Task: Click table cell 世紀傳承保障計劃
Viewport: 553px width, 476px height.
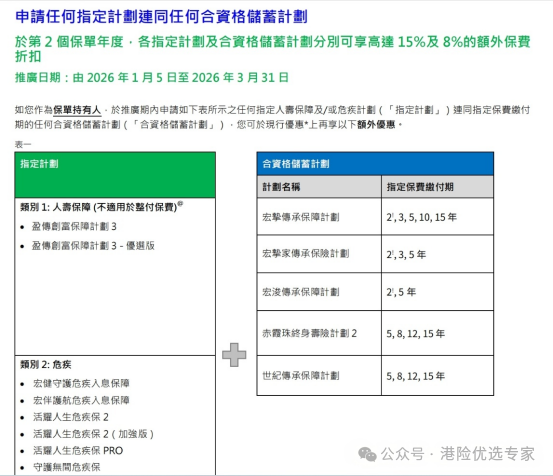Action: (319, 376)
